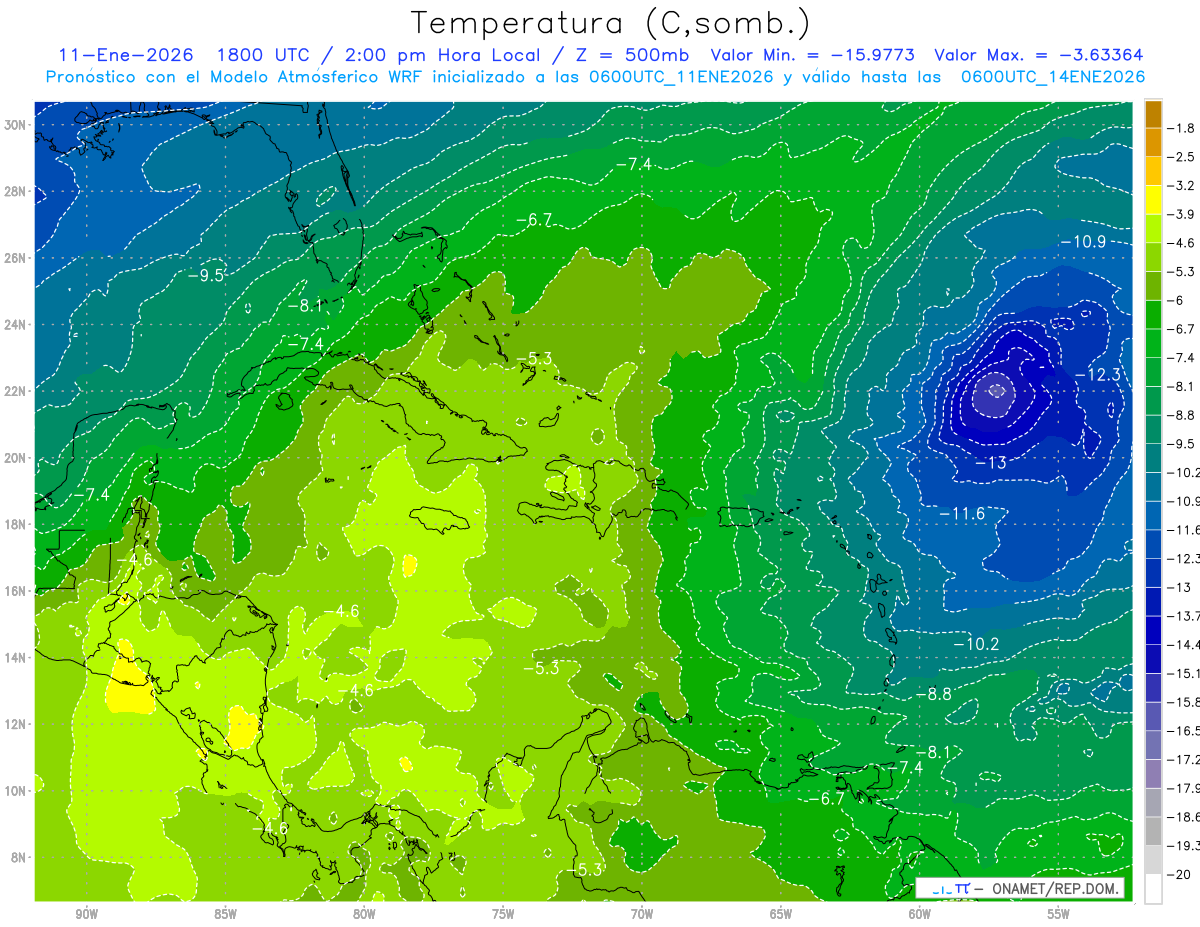1200x927 pixels.
Task: Click the '70W' longitude axis label
Action: [x=642, y=914]
